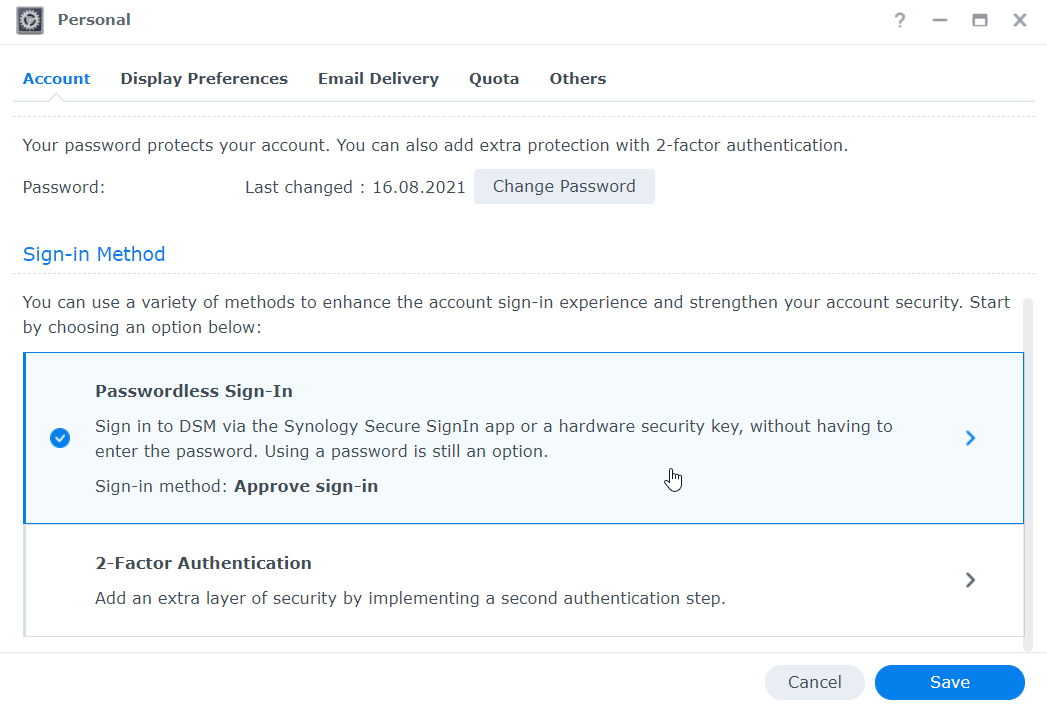Cancel the pending changes
Viewport: 1047px width, 708px height.
point(814,682)
